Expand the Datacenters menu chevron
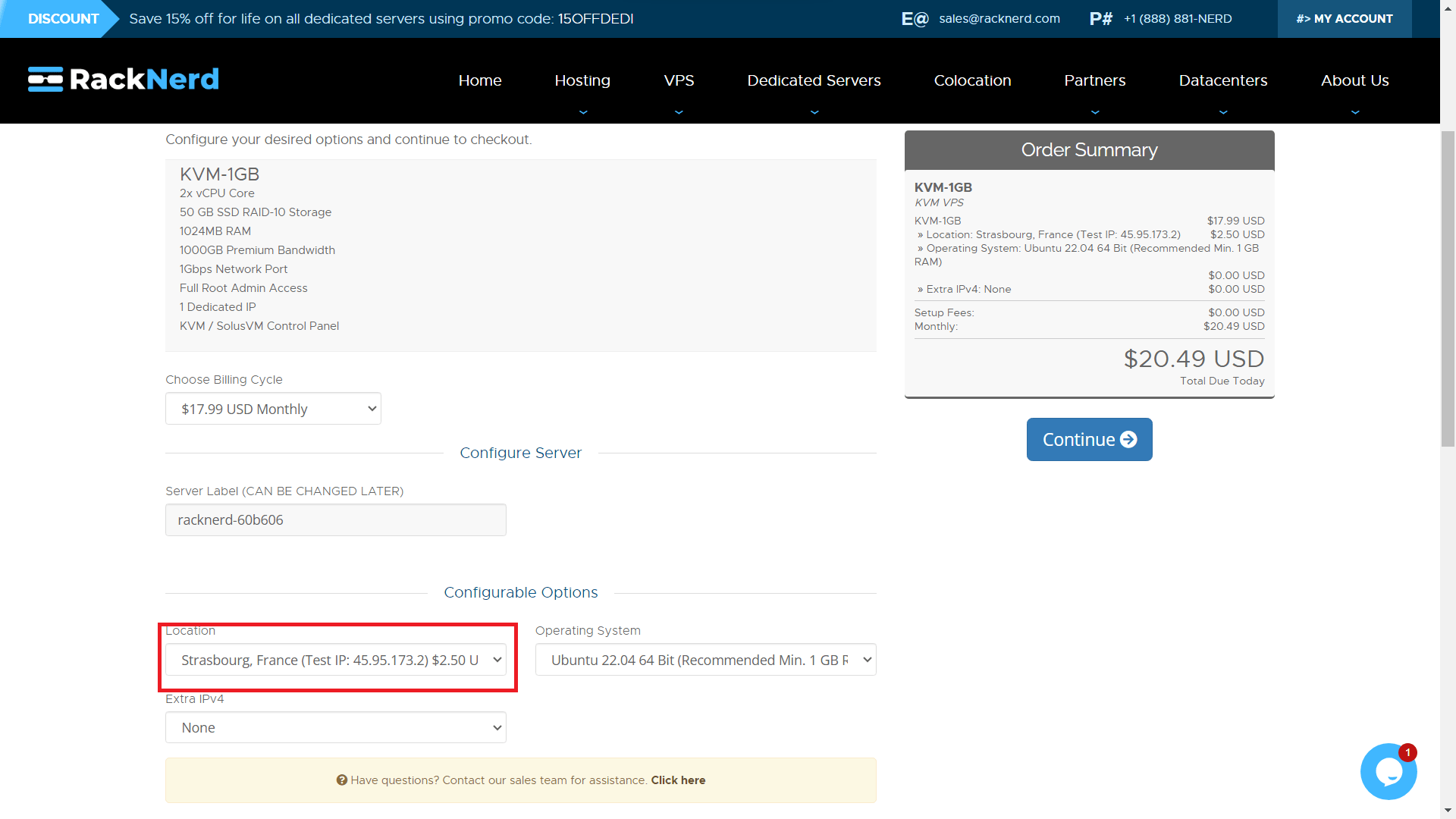The height and width of the screenshot is (819, 1456). pyautogui.click(x=1223, y=112)
